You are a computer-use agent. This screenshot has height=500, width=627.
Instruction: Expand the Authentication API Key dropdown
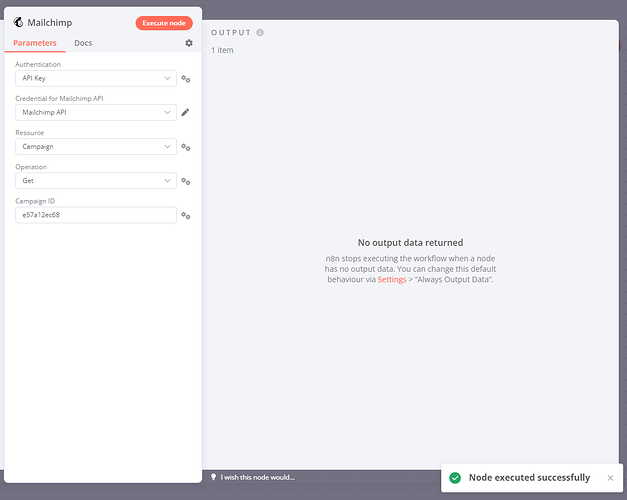[96, 78]
